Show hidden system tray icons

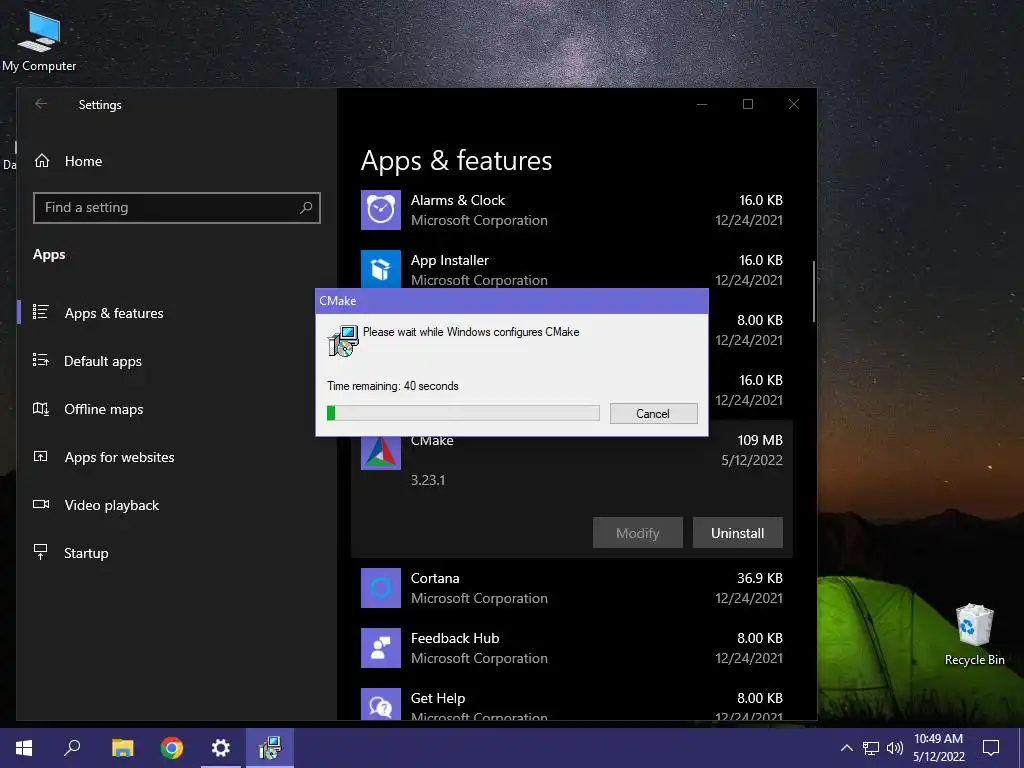[846, 748]
